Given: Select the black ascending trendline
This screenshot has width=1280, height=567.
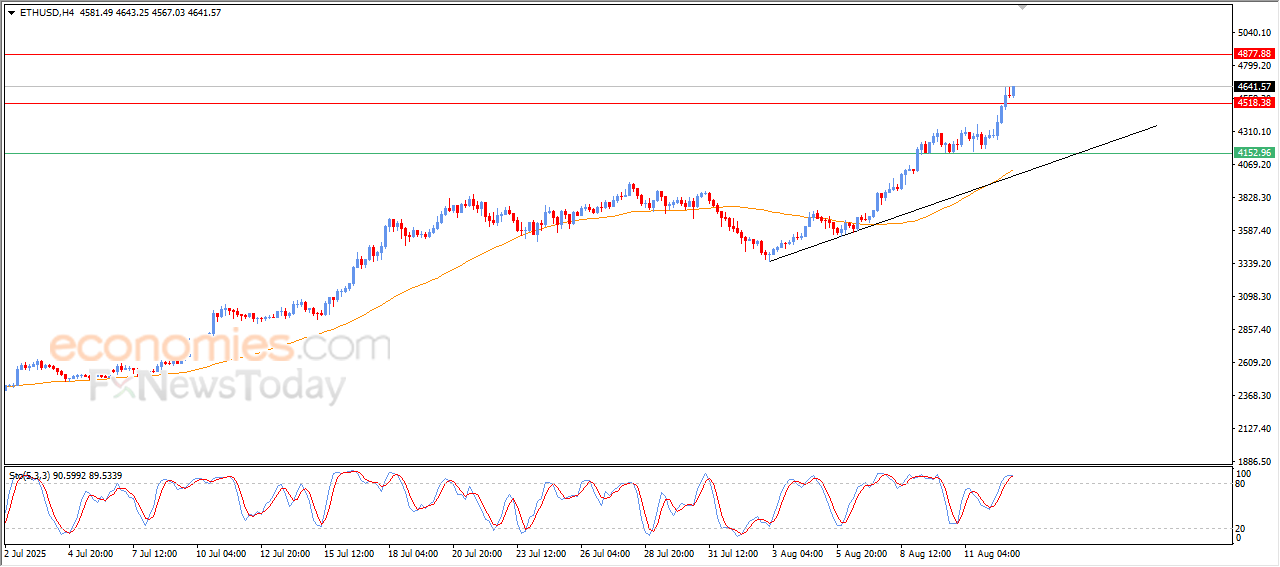Looking at the screenshot, I should click(962, 193).
